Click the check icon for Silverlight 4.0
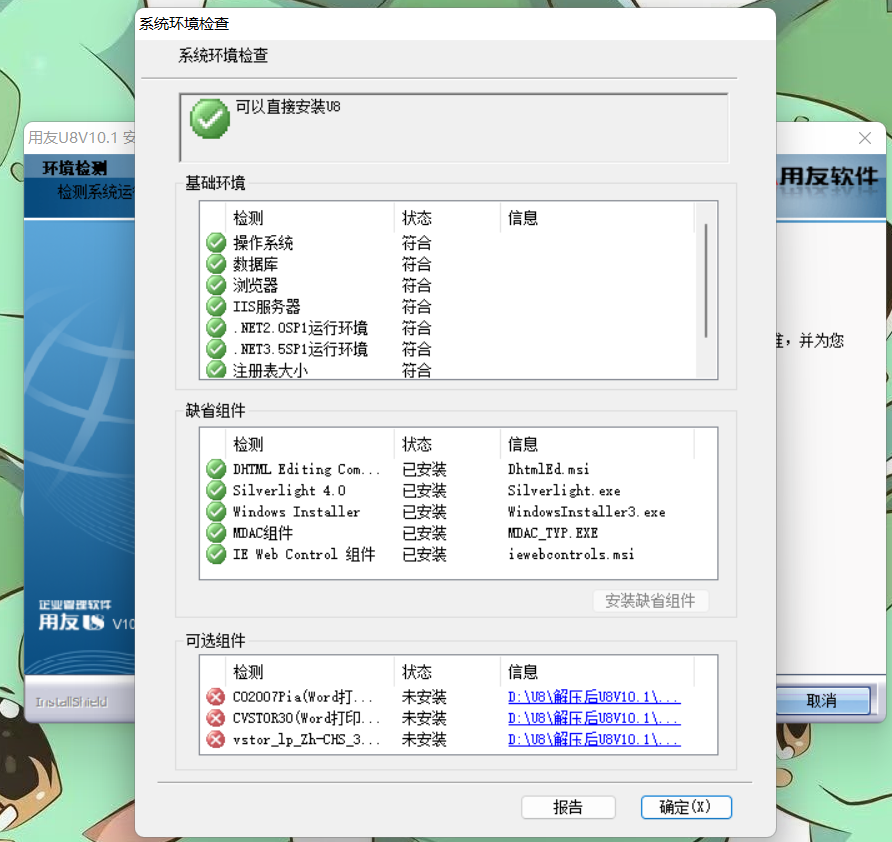Image resolution: width=892 pixels, height=842 pixels. click(216, 490)
